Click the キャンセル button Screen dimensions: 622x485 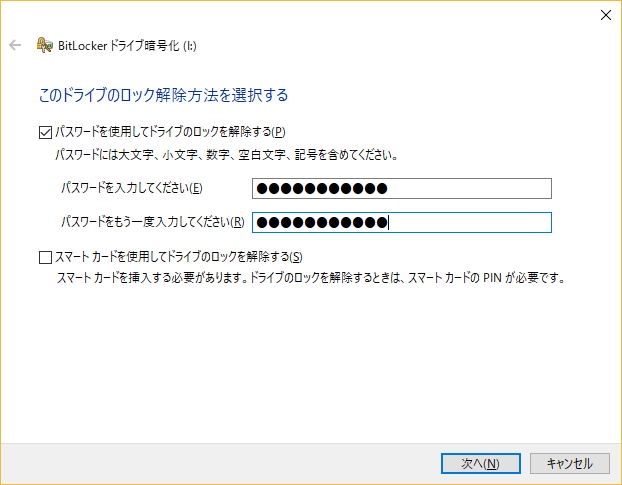570,464
